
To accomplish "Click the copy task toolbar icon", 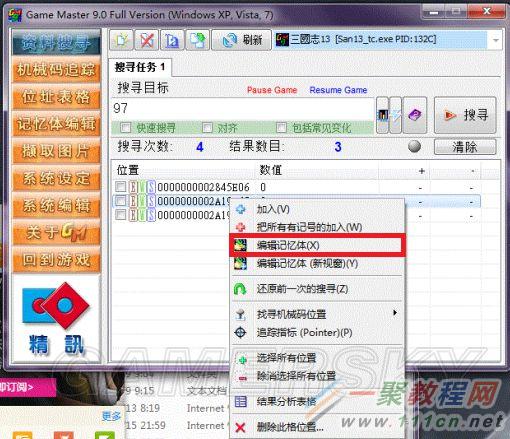I will click(198, 40).
